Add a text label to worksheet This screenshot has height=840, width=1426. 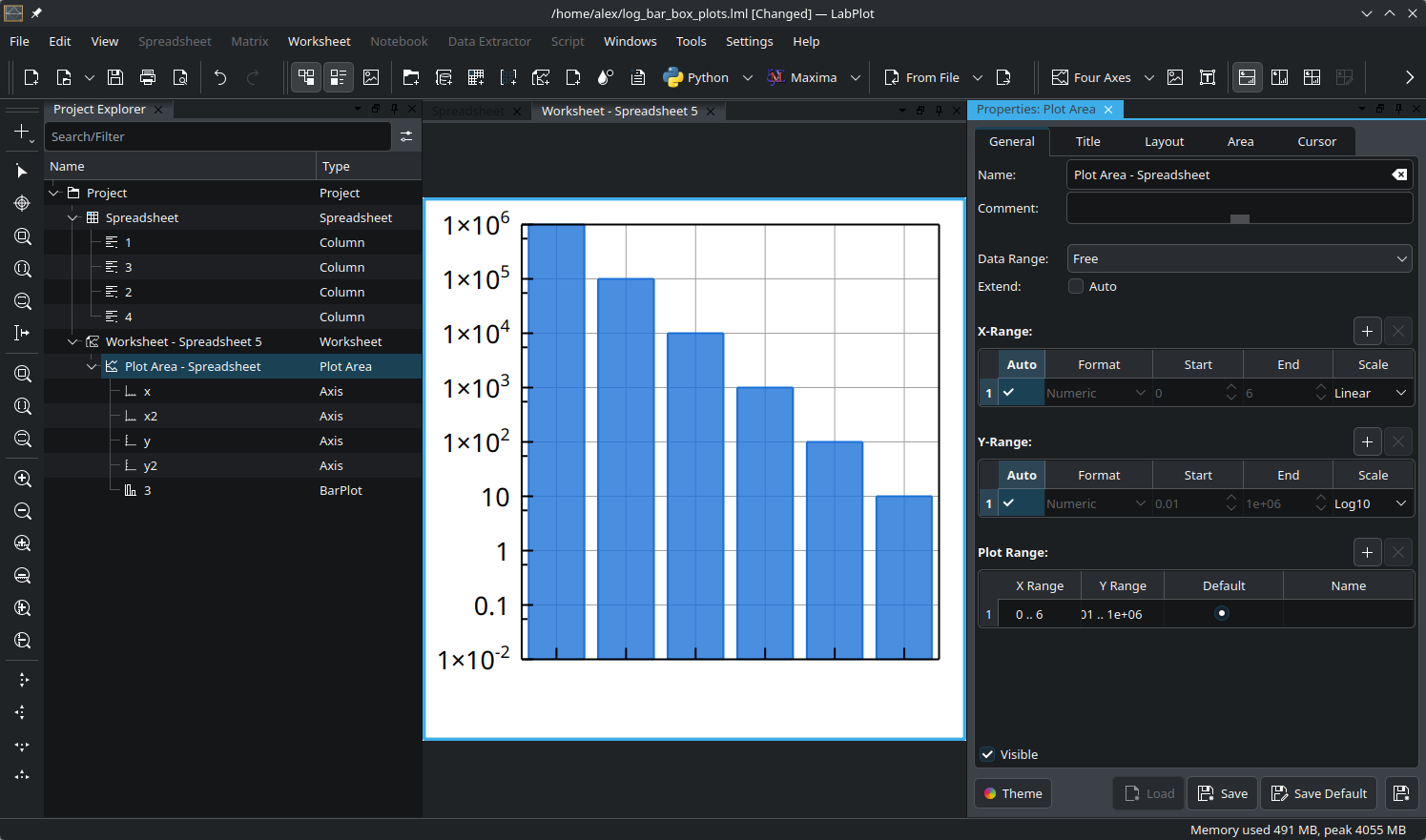1208,77
